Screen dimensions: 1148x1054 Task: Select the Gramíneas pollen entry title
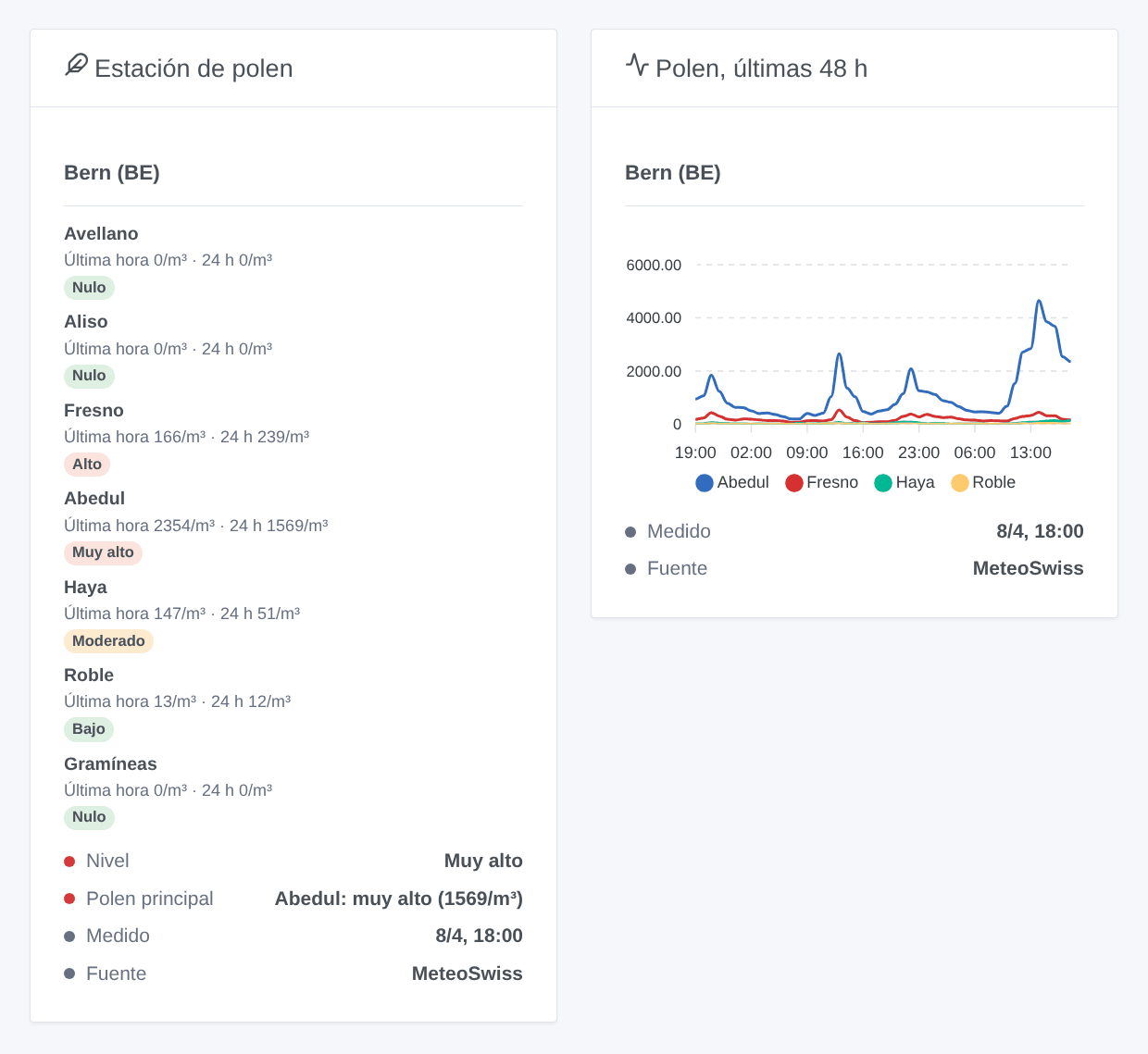pyautogui.click(x=110, y=763)
